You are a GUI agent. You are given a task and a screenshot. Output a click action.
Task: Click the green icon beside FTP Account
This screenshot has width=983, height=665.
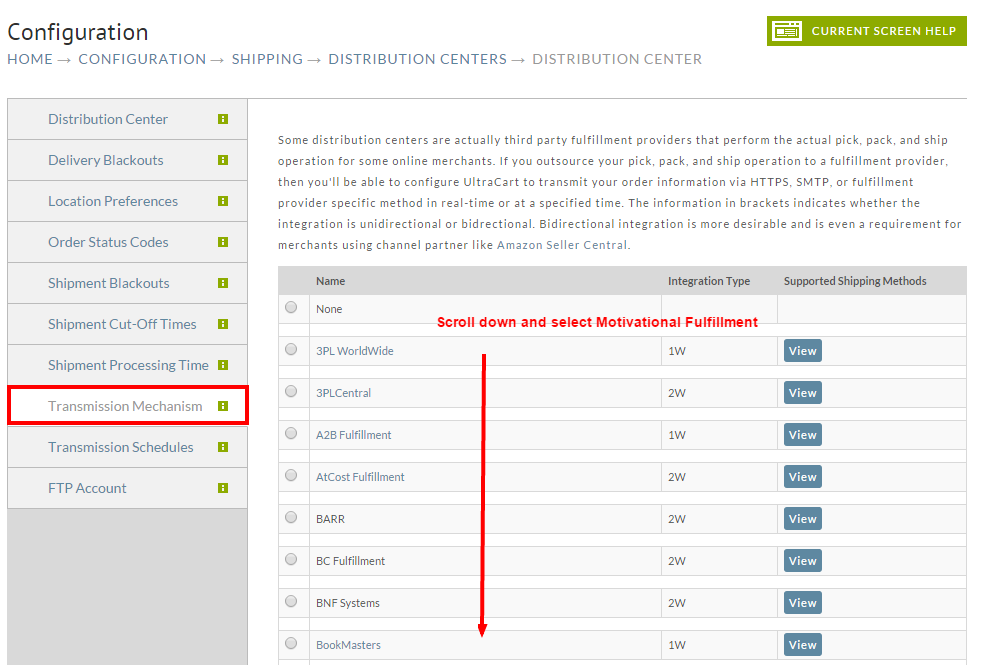[223, 488]
